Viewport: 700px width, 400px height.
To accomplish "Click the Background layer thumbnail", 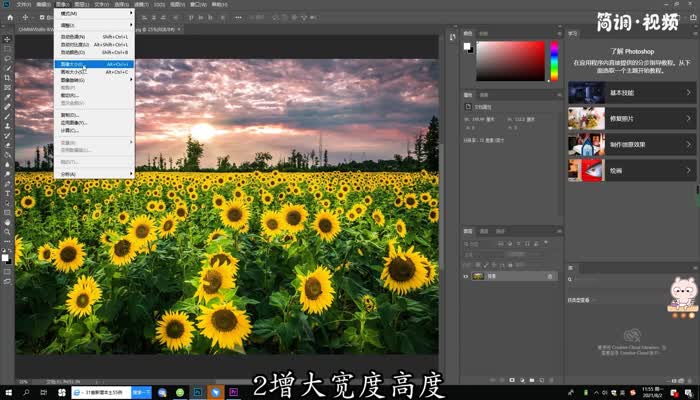I will pyautogui.click(x=479, y=276).
